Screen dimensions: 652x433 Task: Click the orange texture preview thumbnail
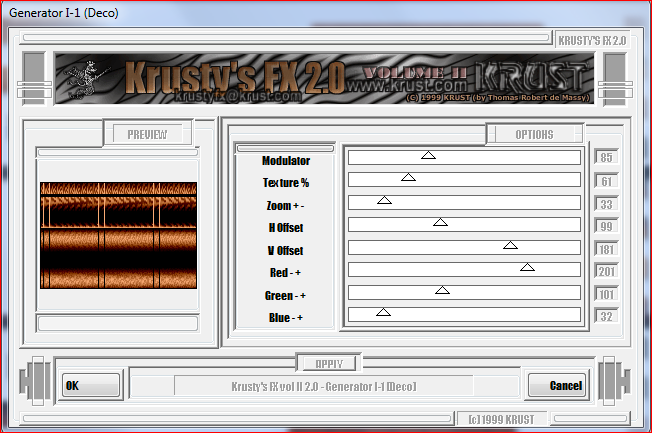(118, 235)
